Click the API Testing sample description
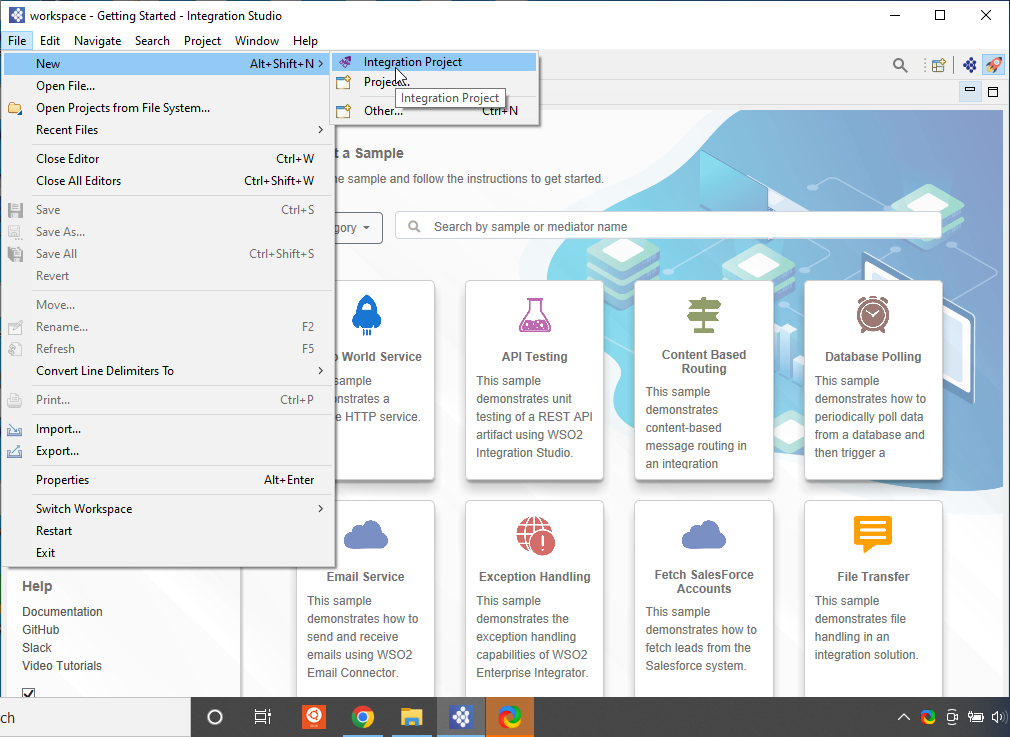The image size is (1010, 737). point(534,417)
